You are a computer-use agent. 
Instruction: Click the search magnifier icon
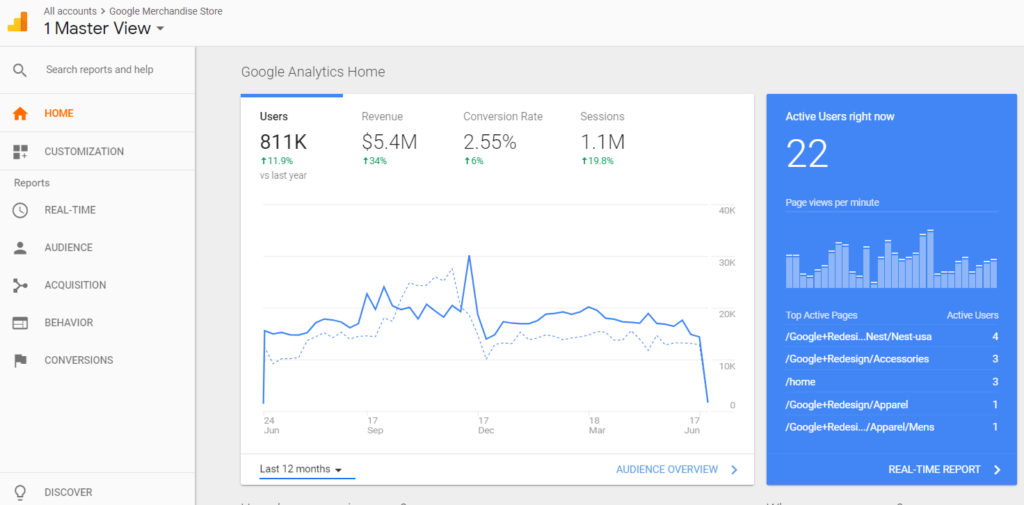click(x=20, y=70)
